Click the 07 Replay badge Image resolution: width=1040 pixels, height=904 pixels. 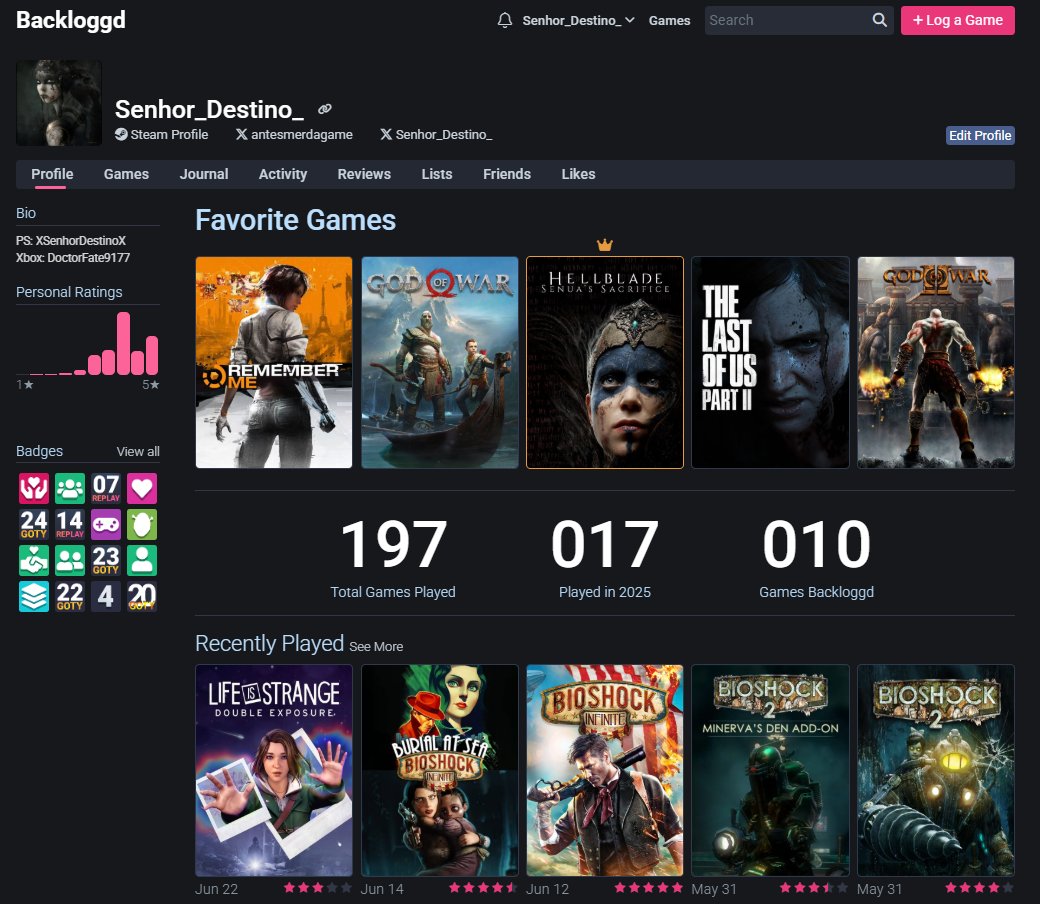tap(105, 489)
